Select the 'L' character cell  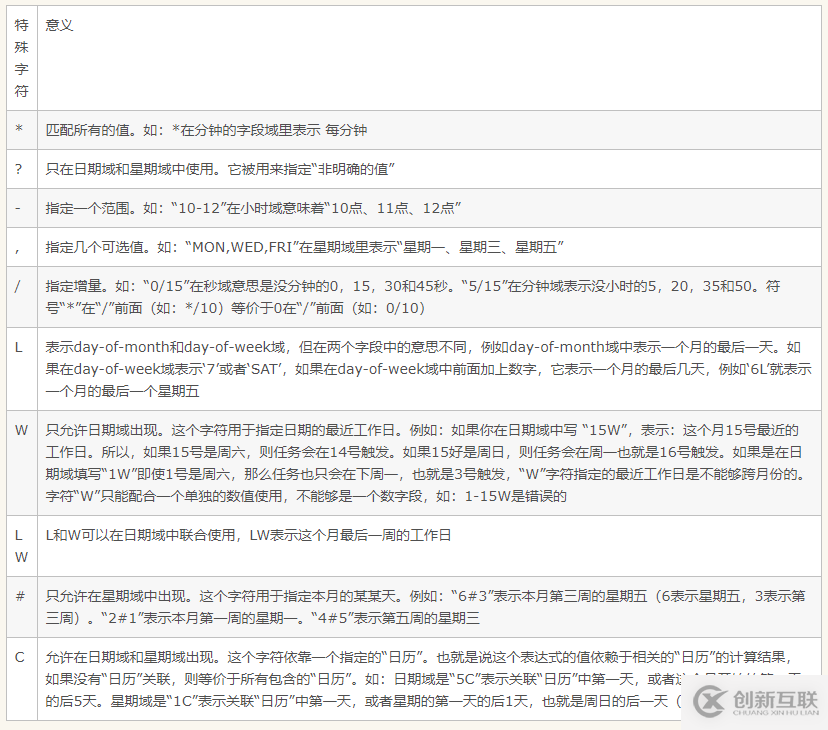pos(22,369)
